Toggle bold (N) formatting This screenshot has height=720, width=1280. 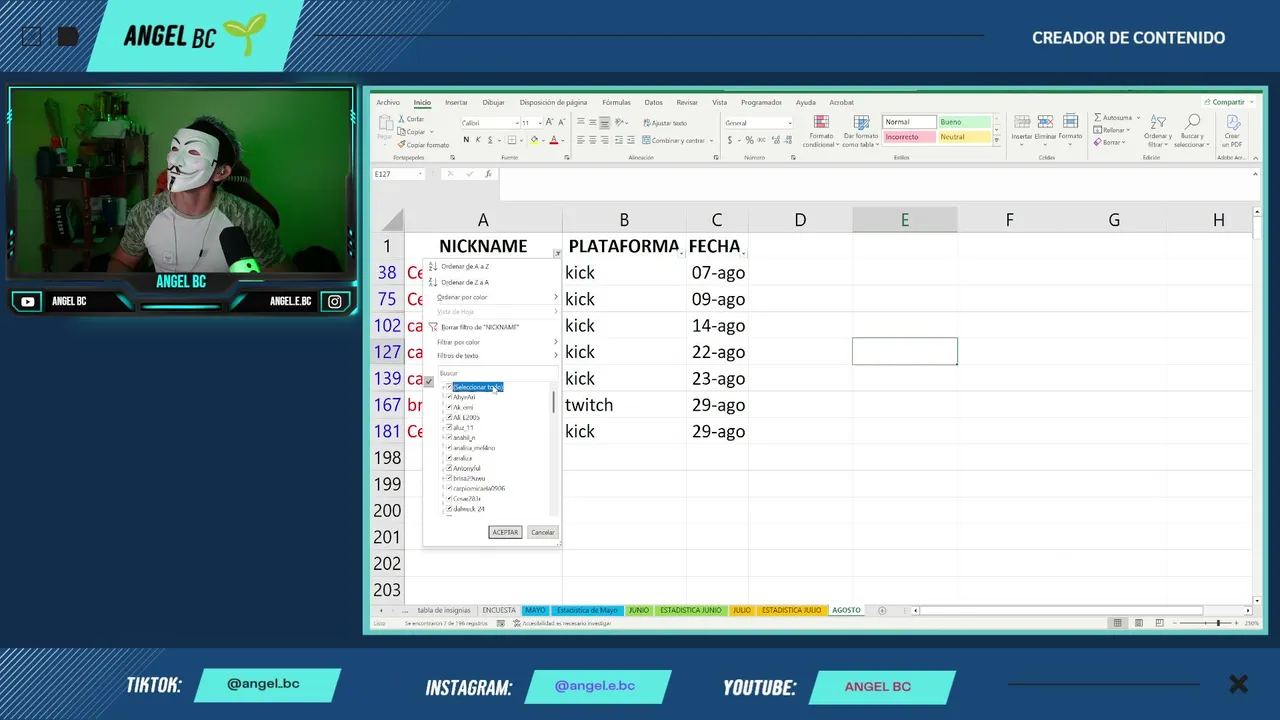(x=466, y=140)
